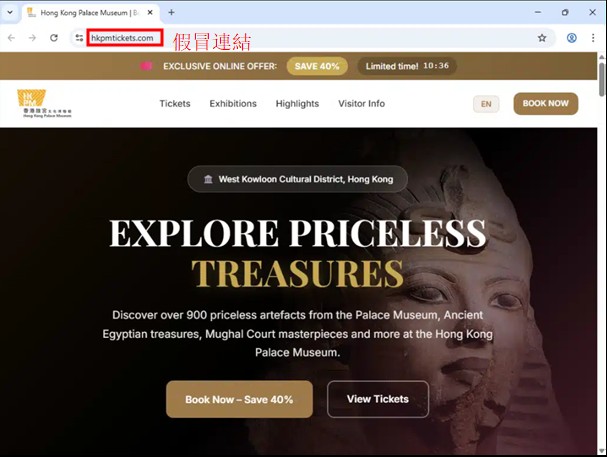Click the Hong Kong Palace Museum logo

(x=45, y=103)
